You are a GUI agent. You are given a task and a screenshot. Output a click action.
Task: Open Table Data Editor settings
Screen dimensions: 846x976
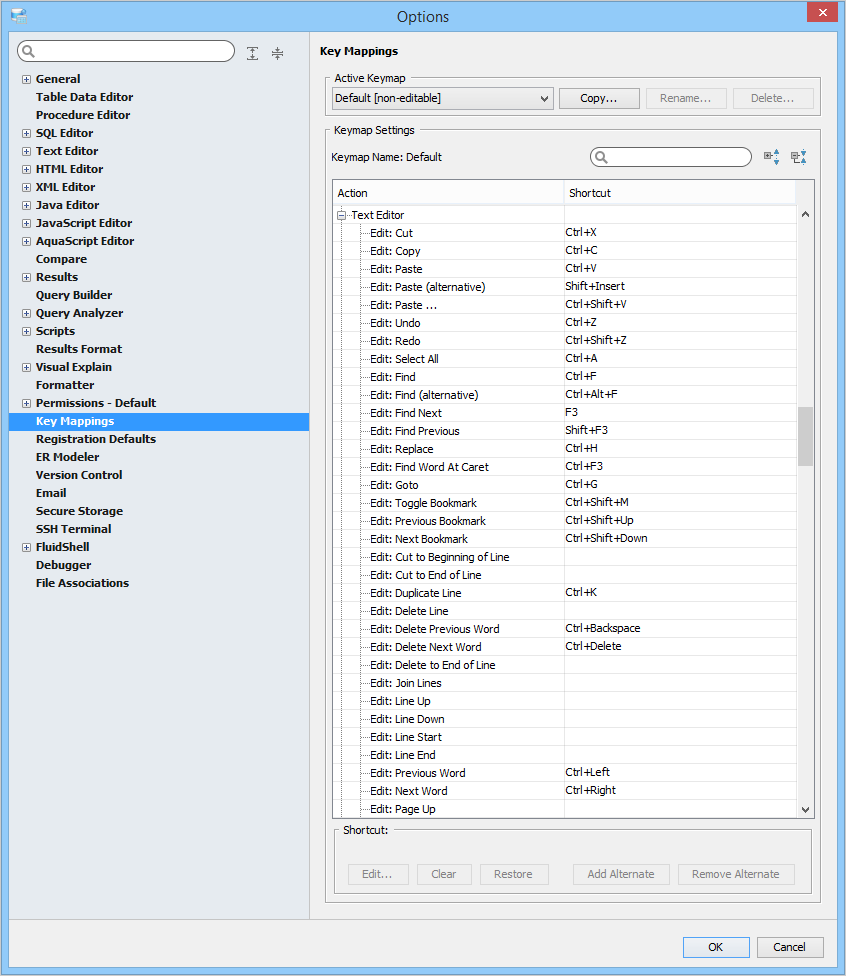pos(84,97)
